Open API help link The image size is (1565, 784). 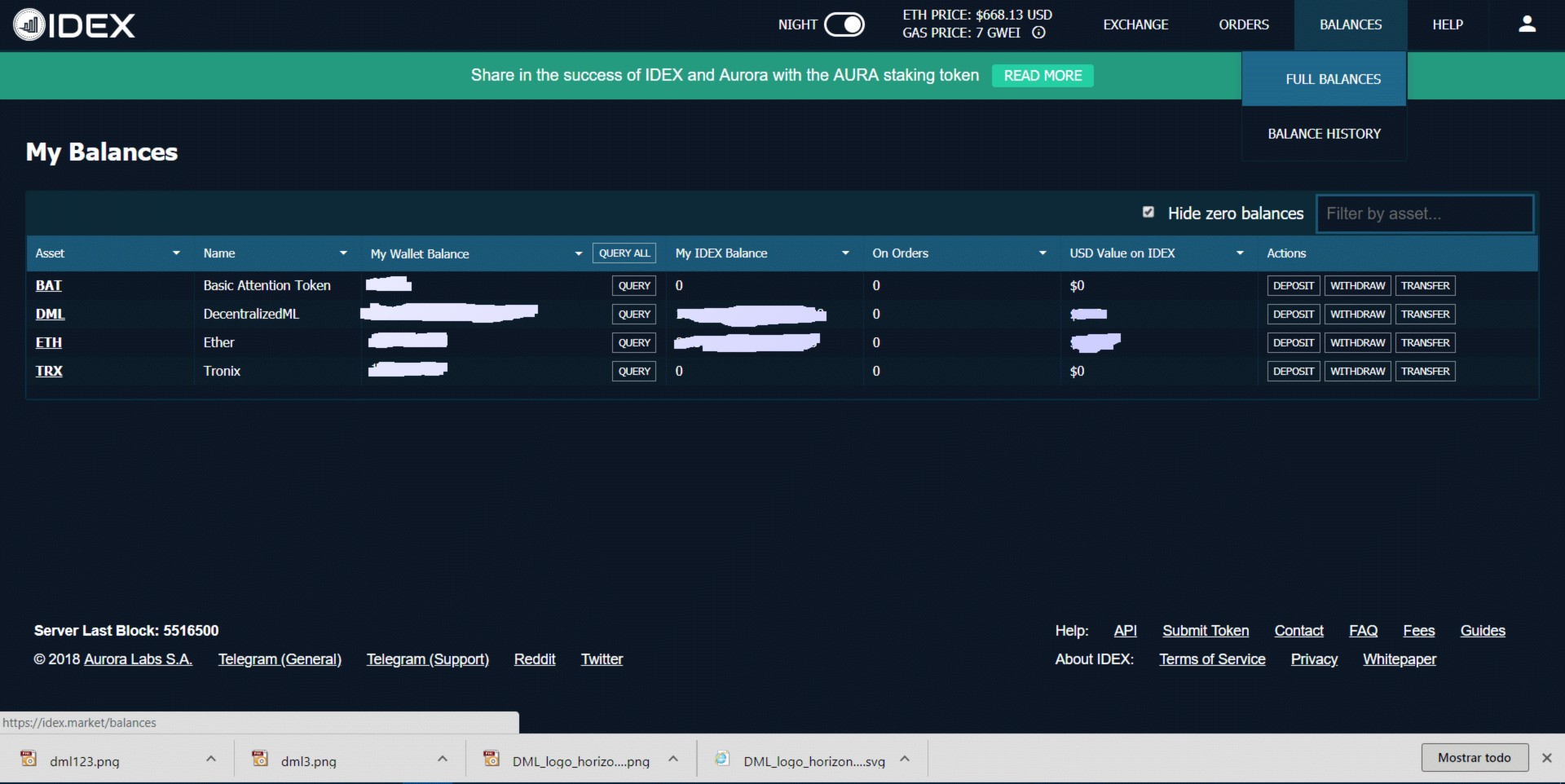click(1125, 631)
